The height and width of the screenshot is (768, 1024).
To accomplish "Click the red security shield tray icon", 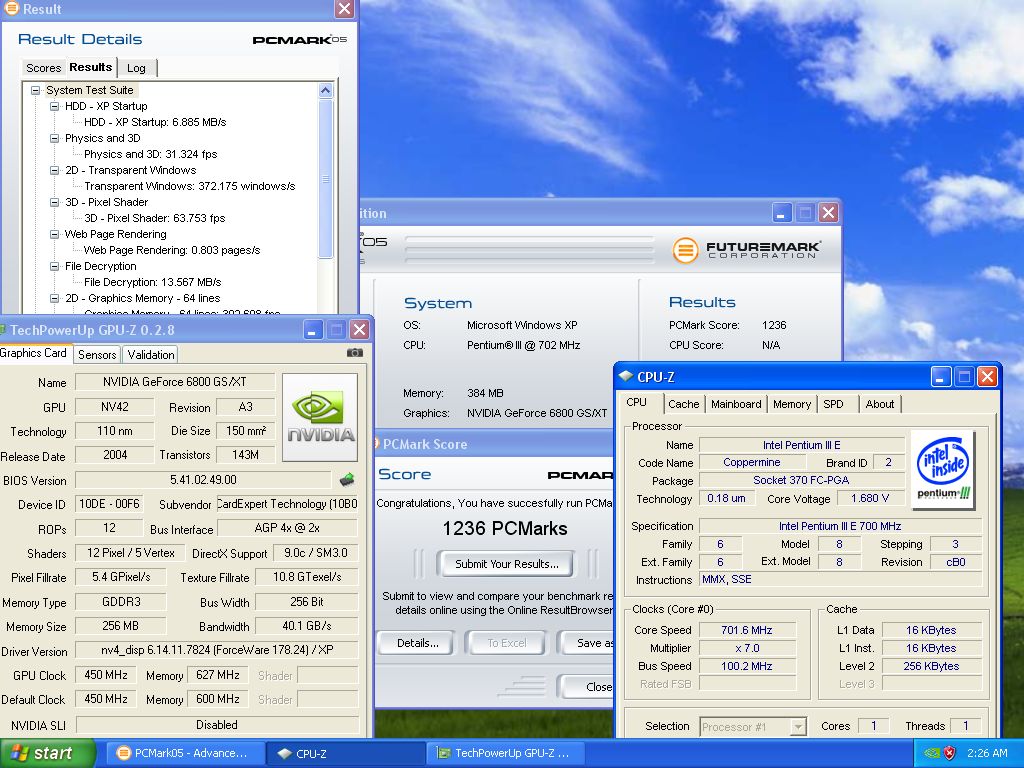I will (950, 753).
